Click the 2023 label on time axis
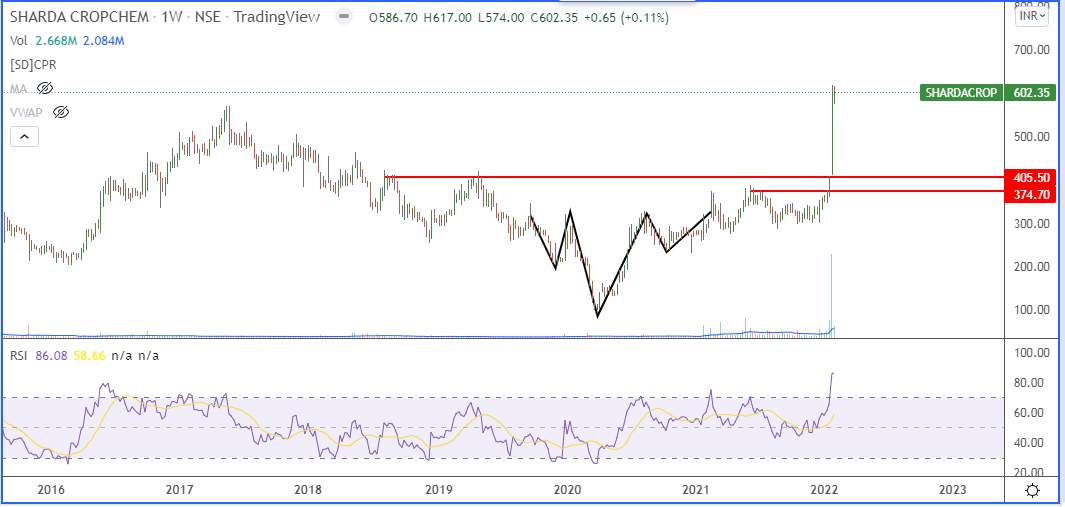This screenshot has height=507, width=1065. 952,489
